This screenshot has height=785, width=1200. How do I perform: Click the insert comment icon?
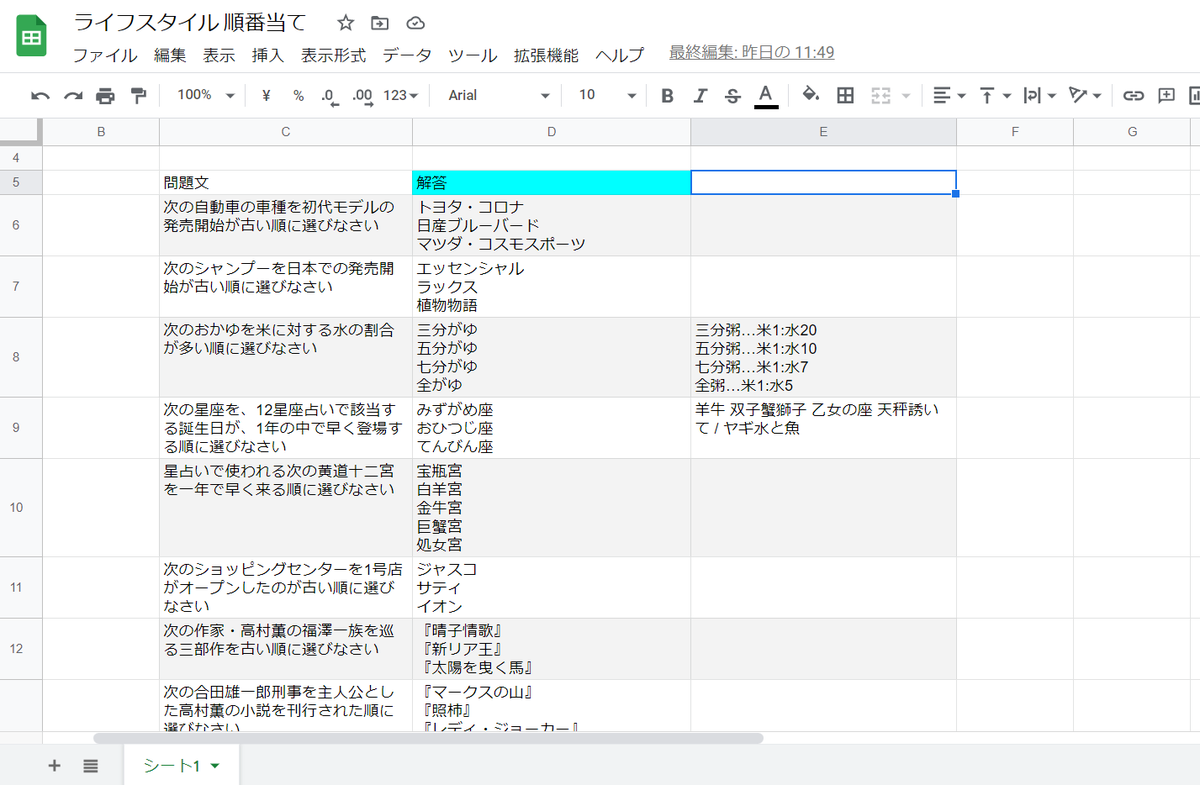pos(1166,95)
